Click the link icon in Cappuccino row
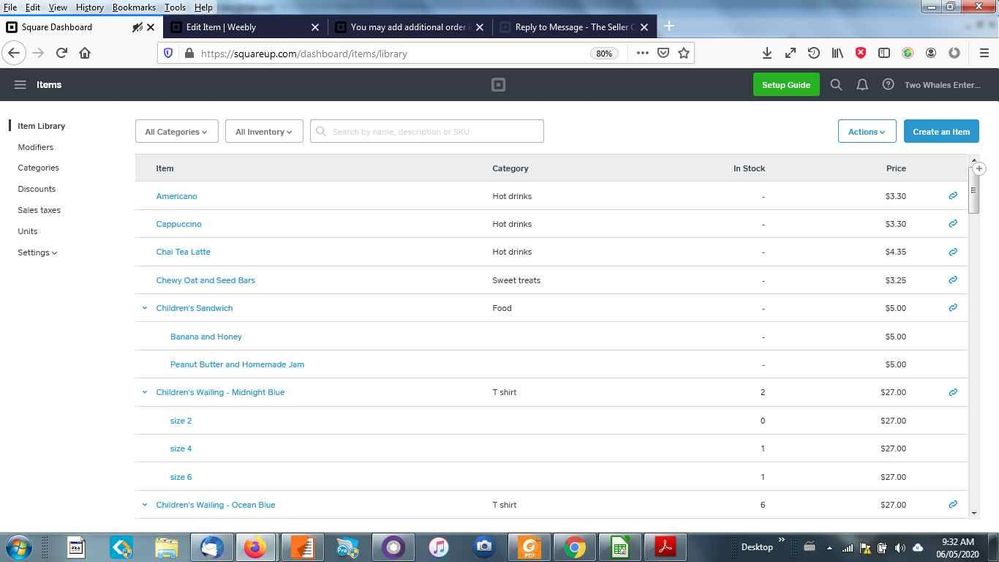Screen dimensions: 999x562 953,224
